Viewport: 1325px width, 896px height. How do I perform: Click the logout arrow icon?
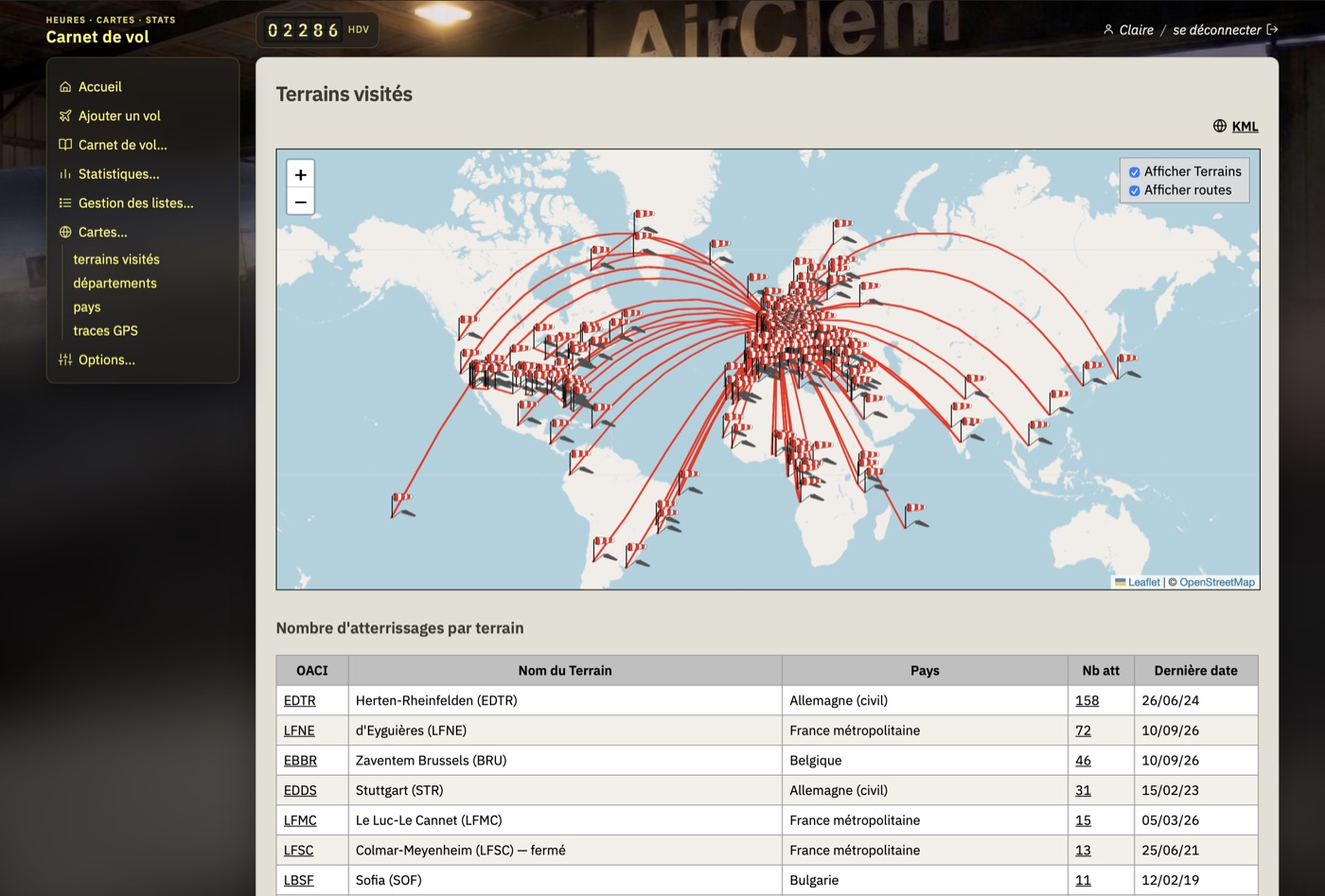(1272, 29)
